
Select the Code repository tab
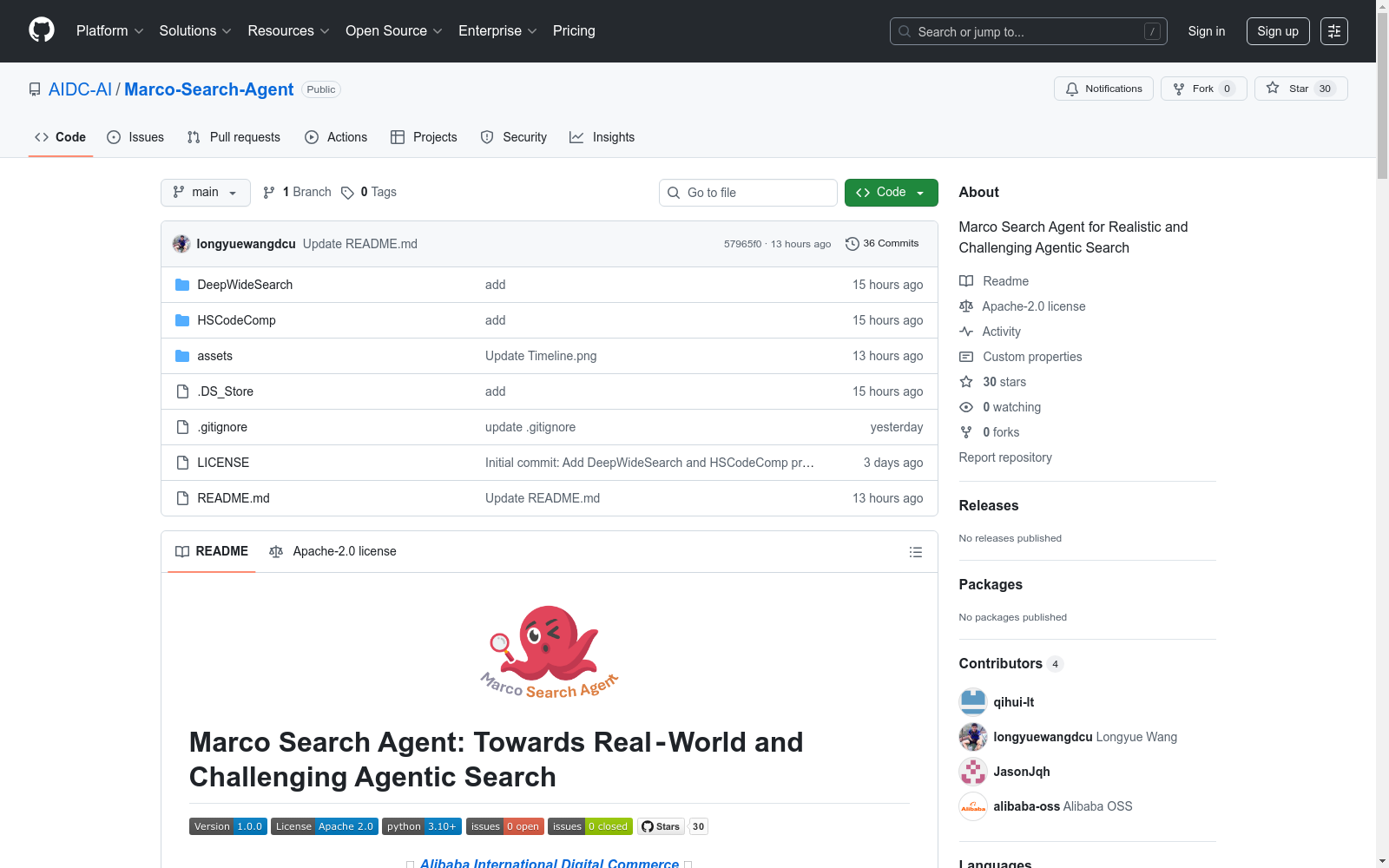coord(61,137)
